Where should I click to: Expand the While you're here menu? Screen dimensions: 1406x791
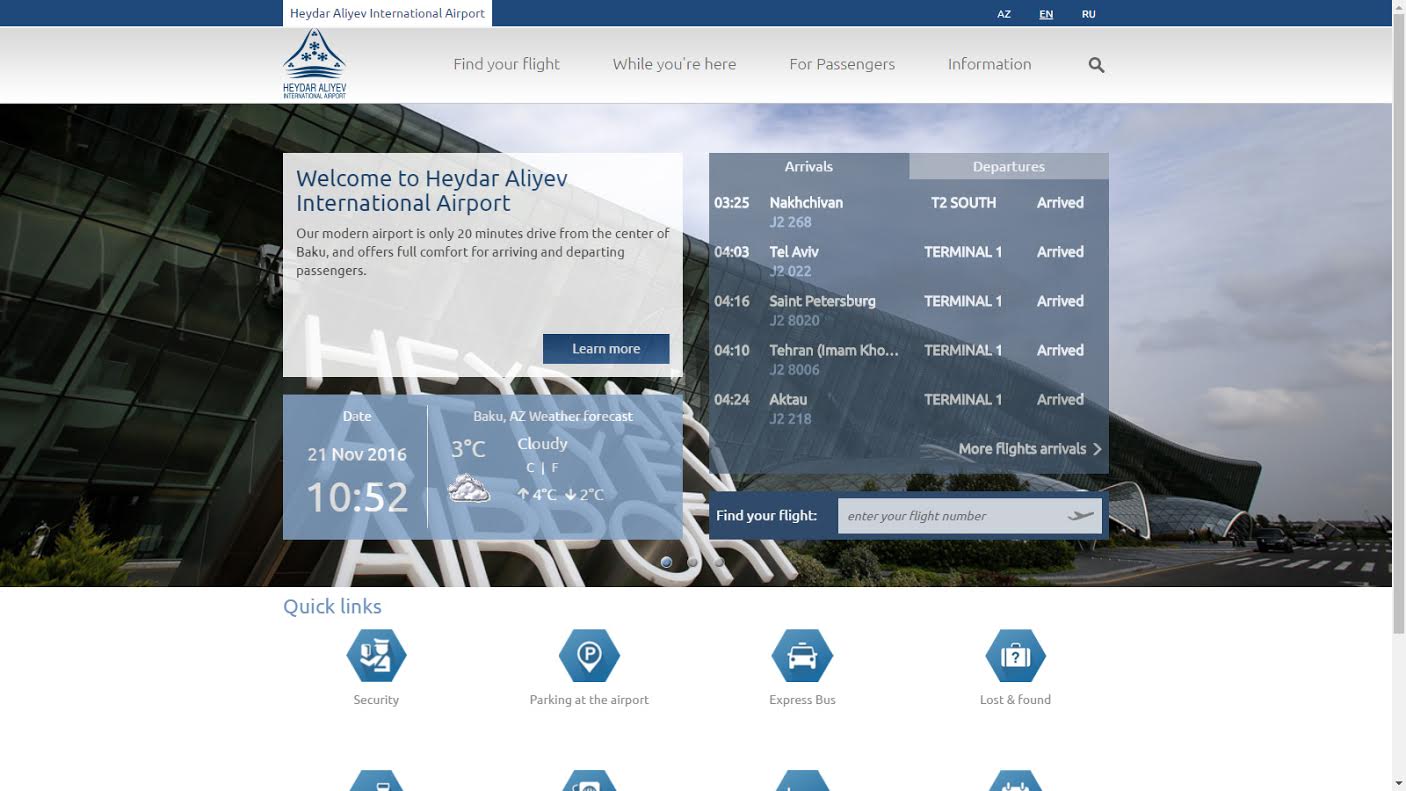(674, 64)
